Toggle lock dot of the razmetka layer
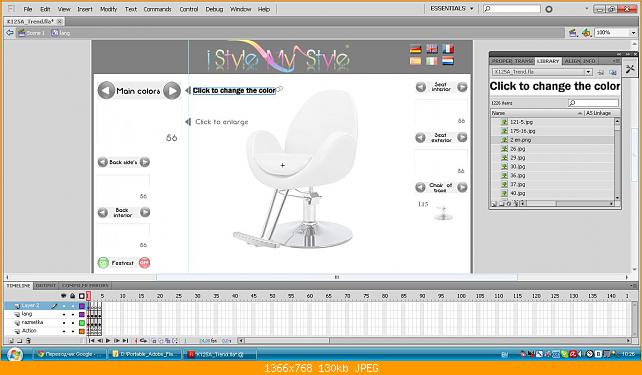The height and width of the screenshot is (375, 642). pos(72,323)
